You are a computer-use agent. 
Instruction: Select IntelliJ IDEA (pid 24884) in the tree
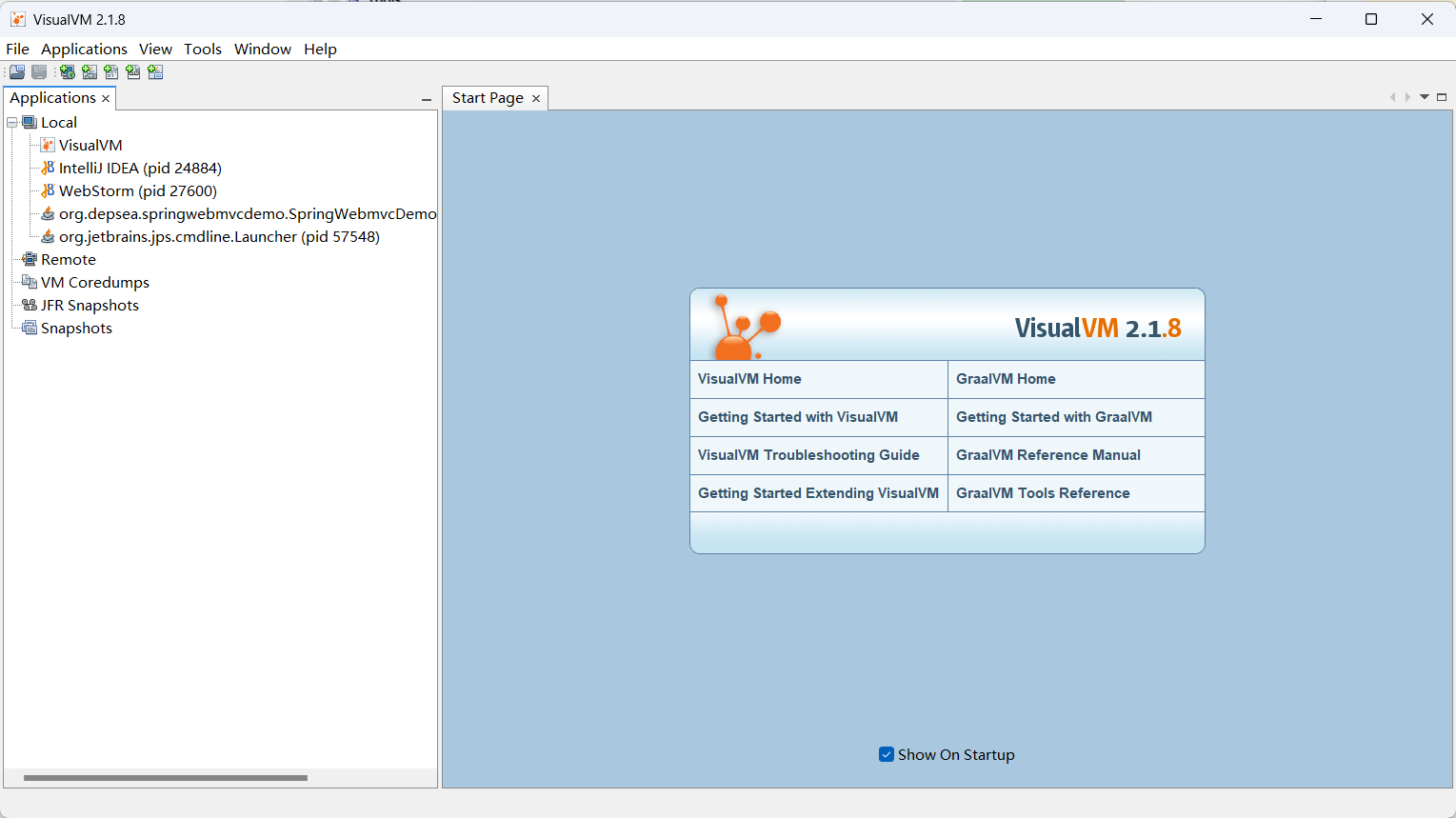[140, 169]
